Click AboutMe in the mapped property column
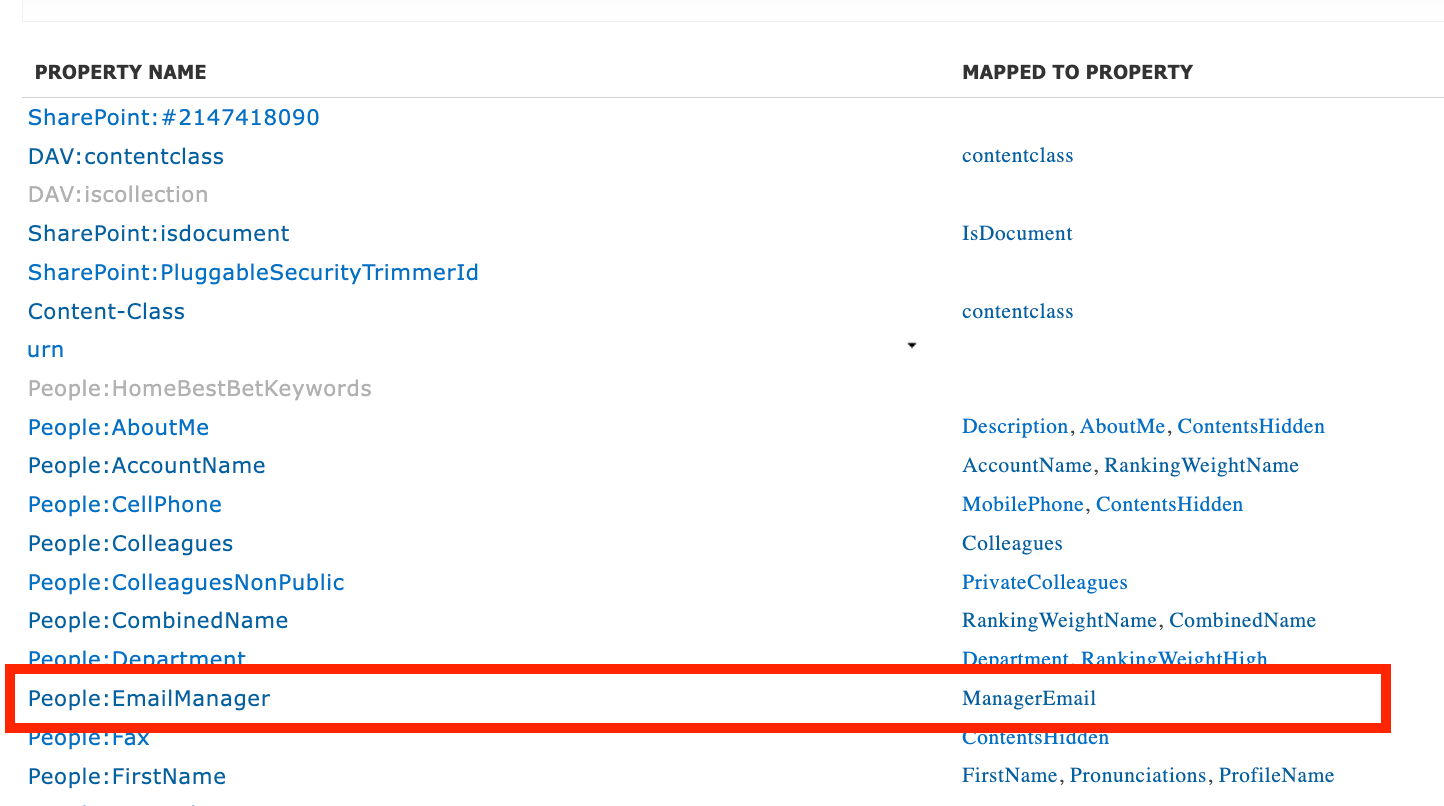Screen dimensions: 1444x806 tap(1123, 426)
